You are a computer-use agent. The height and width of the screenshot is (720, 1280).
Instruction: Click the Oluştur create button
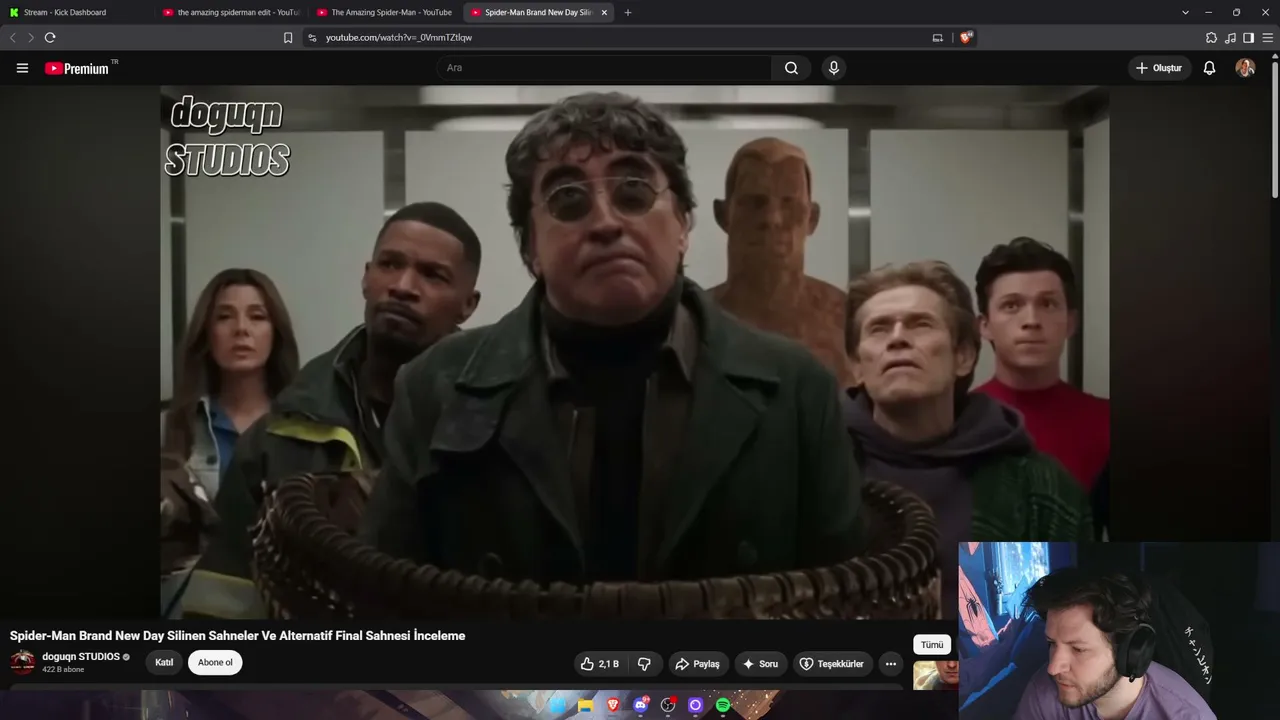1159,68
